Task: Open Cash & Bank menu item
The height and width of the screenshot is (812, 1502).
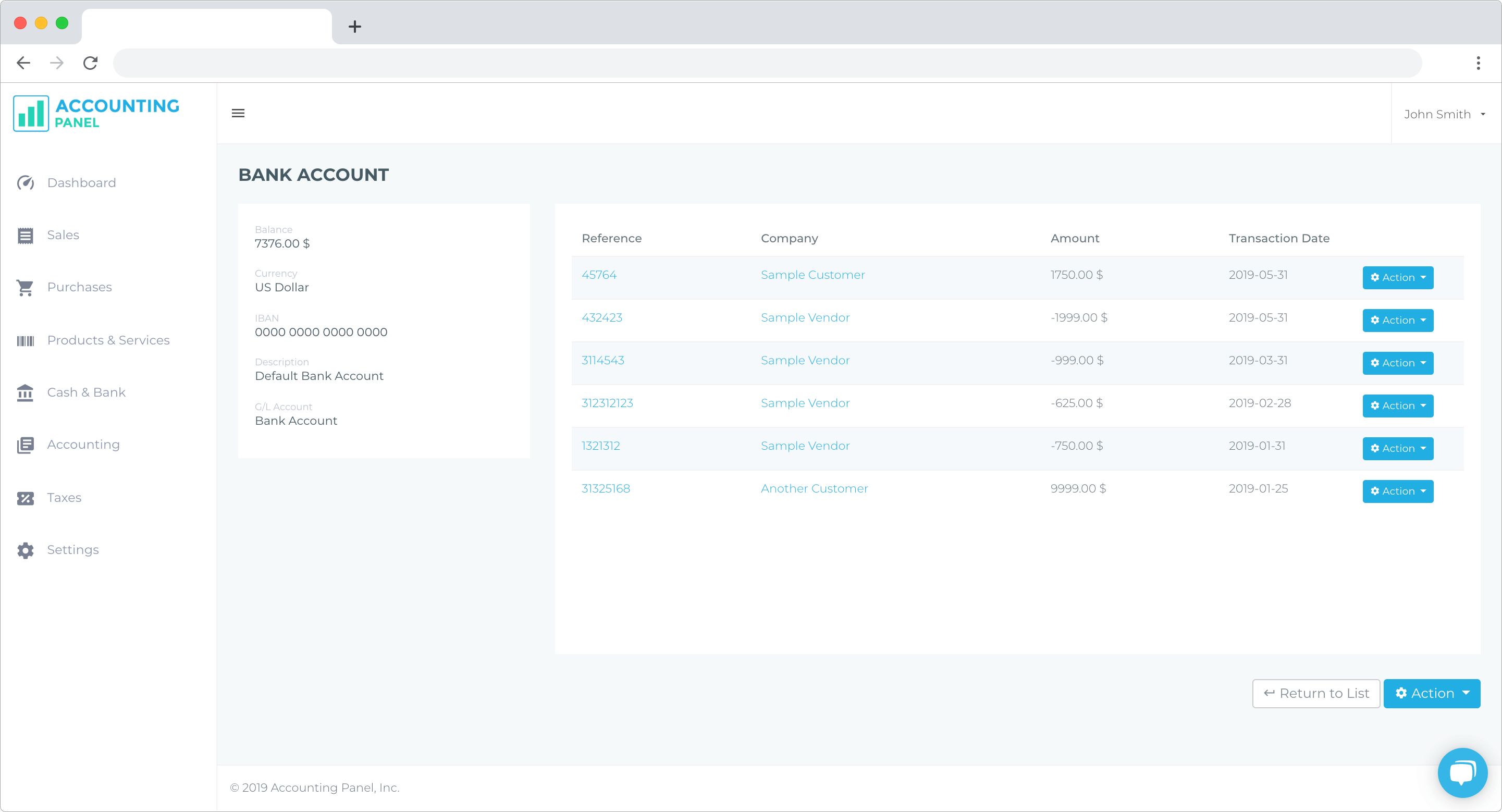Action: click(87, 392)
